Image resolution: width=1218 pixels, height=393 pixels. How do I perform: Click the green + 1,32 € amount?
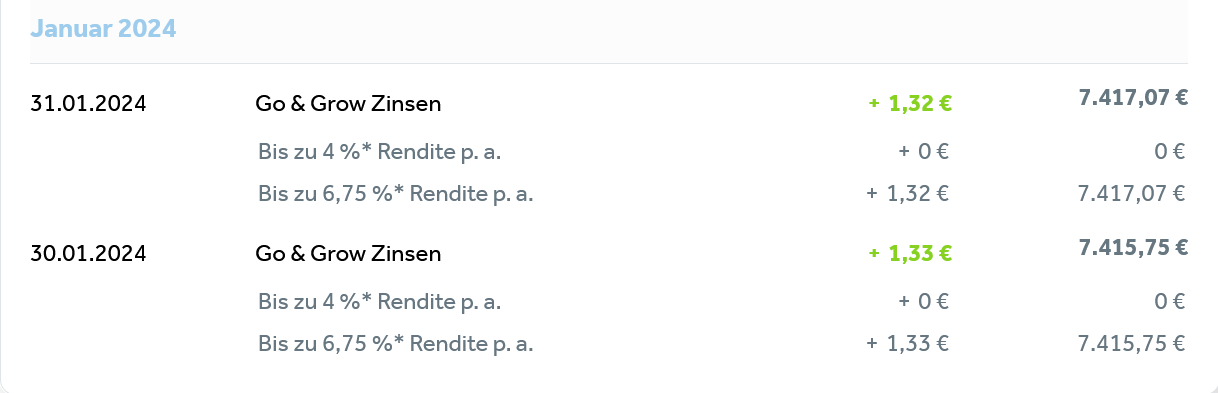(910, 103)
